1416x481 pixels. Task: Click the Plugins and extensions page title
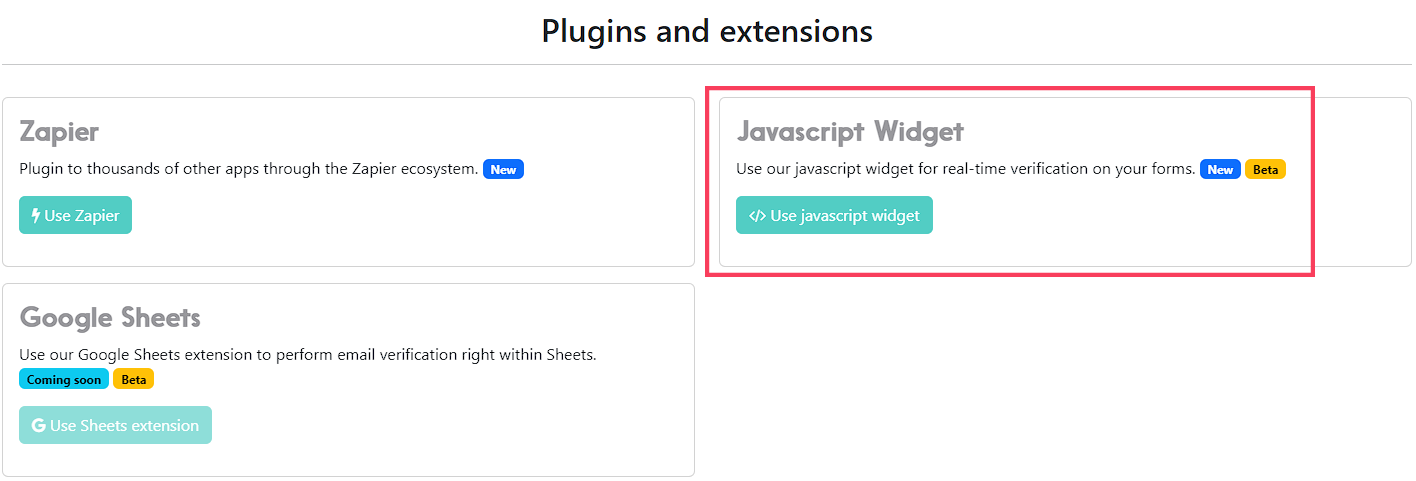707,31
